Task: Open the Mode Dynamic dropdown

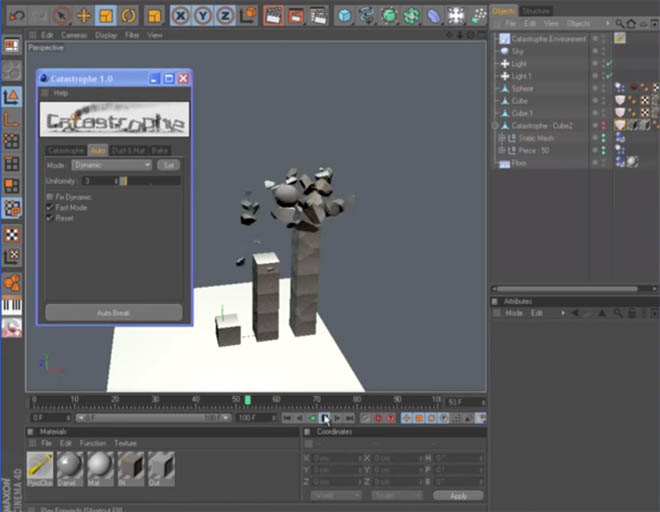Action: tap(112, 165)
